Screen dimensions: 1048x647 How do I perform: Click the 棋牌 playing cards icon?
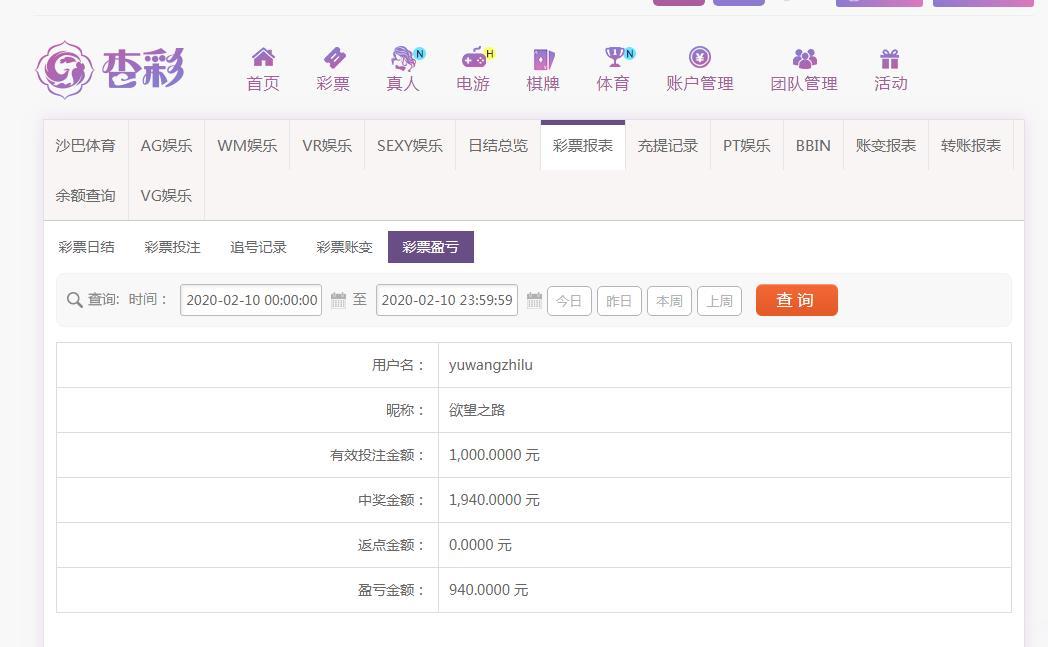click(543, 59)
